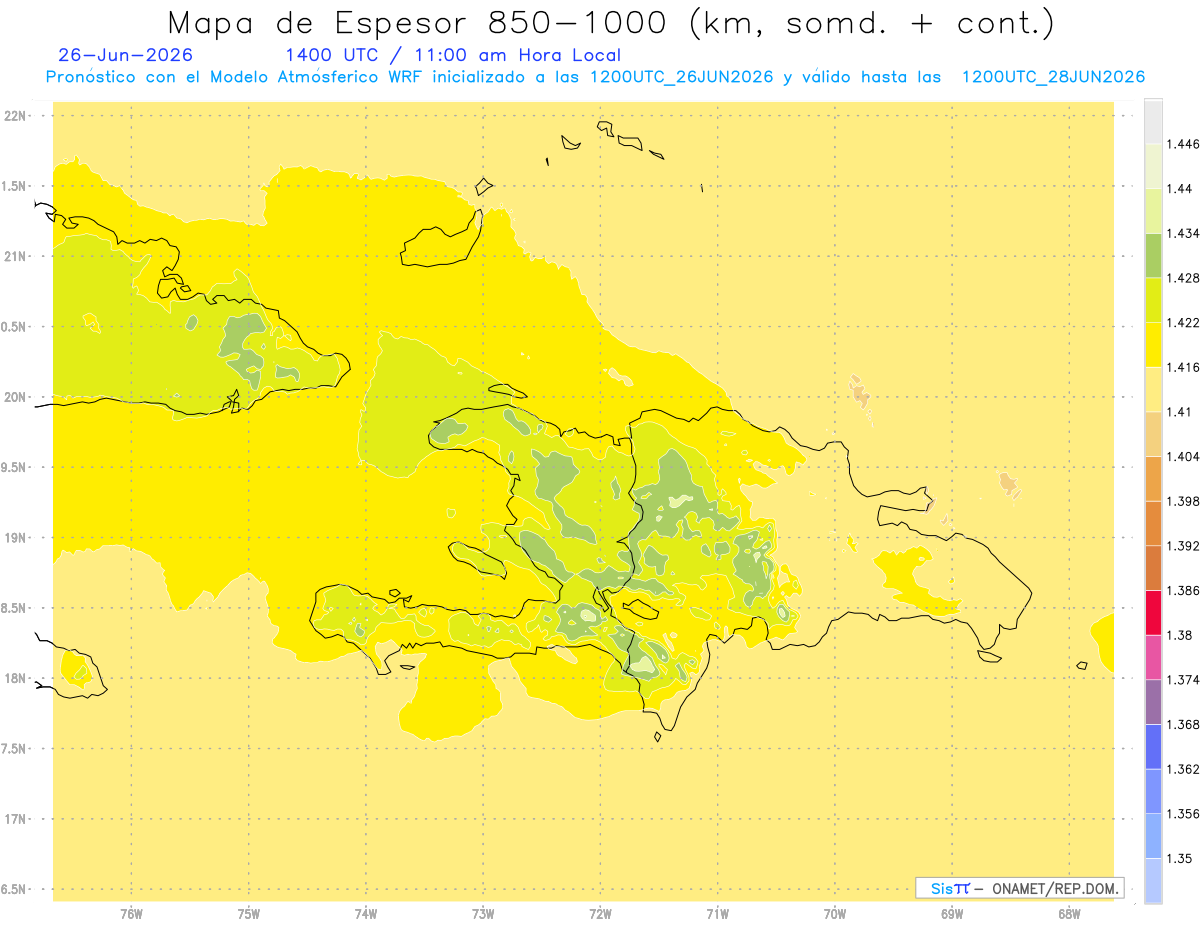
Task: Click the 70W longitude axis label
Action: pyautogui.click(x=835, y=915)
